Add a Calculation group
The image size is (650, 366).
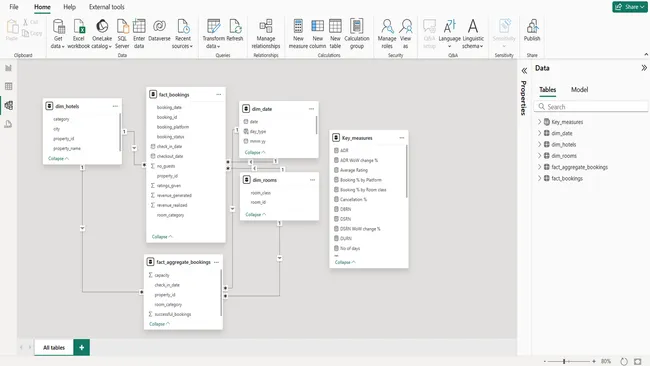click(x=357, y=34)
